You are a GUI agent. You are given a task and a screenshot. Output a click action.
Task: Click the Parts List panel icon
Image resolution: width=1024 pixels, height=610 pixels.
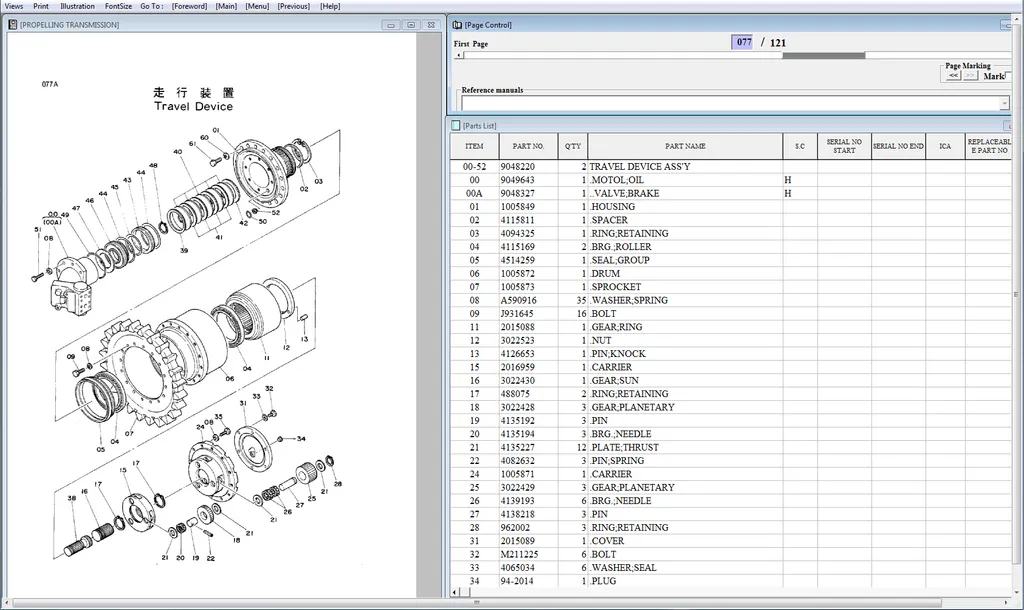click(456, 125)
